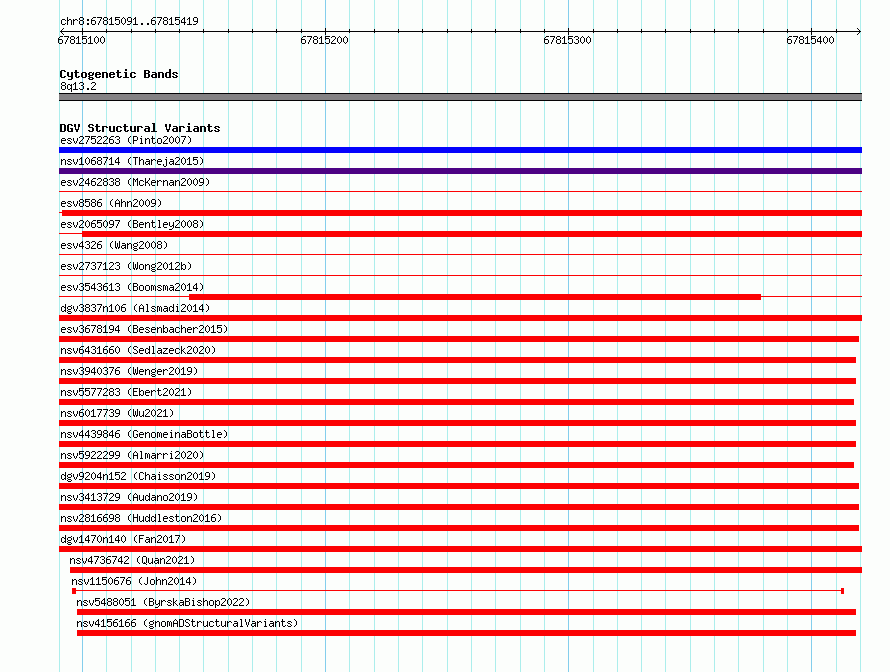Image resolution: width=890 pixels, height=672 pixels.
Task: Click ruler position 67815300
Action: 568,40
